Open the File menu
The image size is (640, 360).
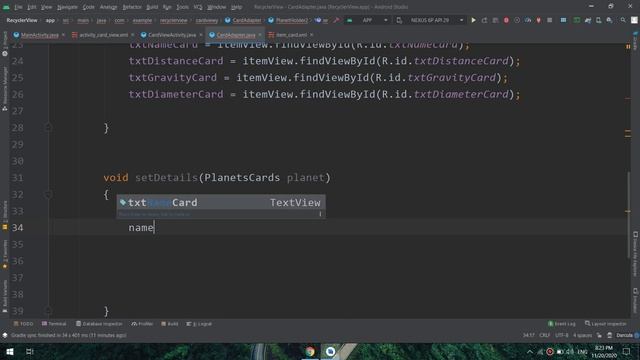click(18, 7)
